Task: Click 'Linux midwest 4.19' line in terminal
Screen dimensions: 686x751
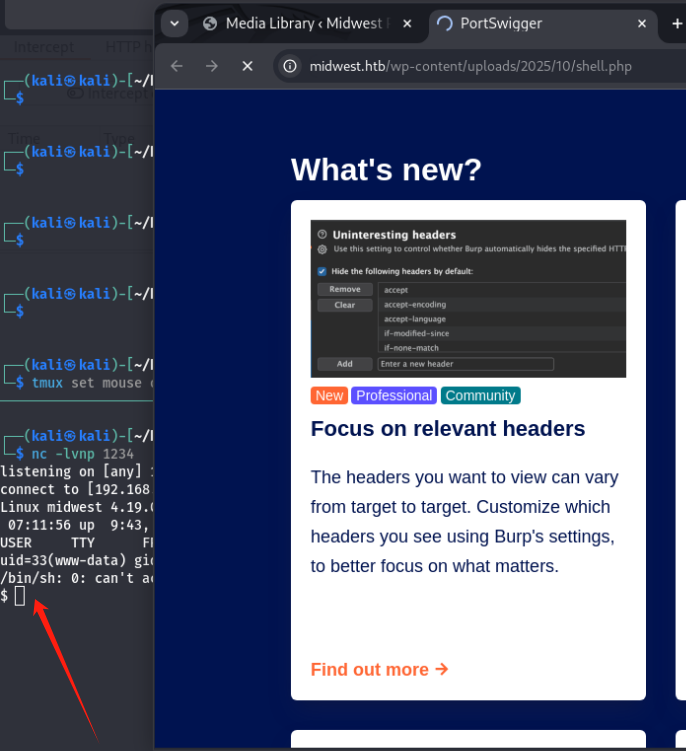Action: (77, 507)
